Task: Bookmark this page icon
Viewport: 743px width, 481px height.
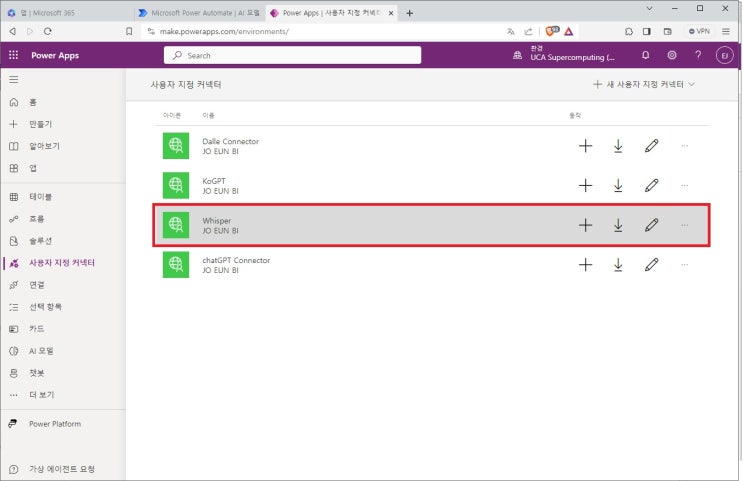Action: tap(129, 31)
